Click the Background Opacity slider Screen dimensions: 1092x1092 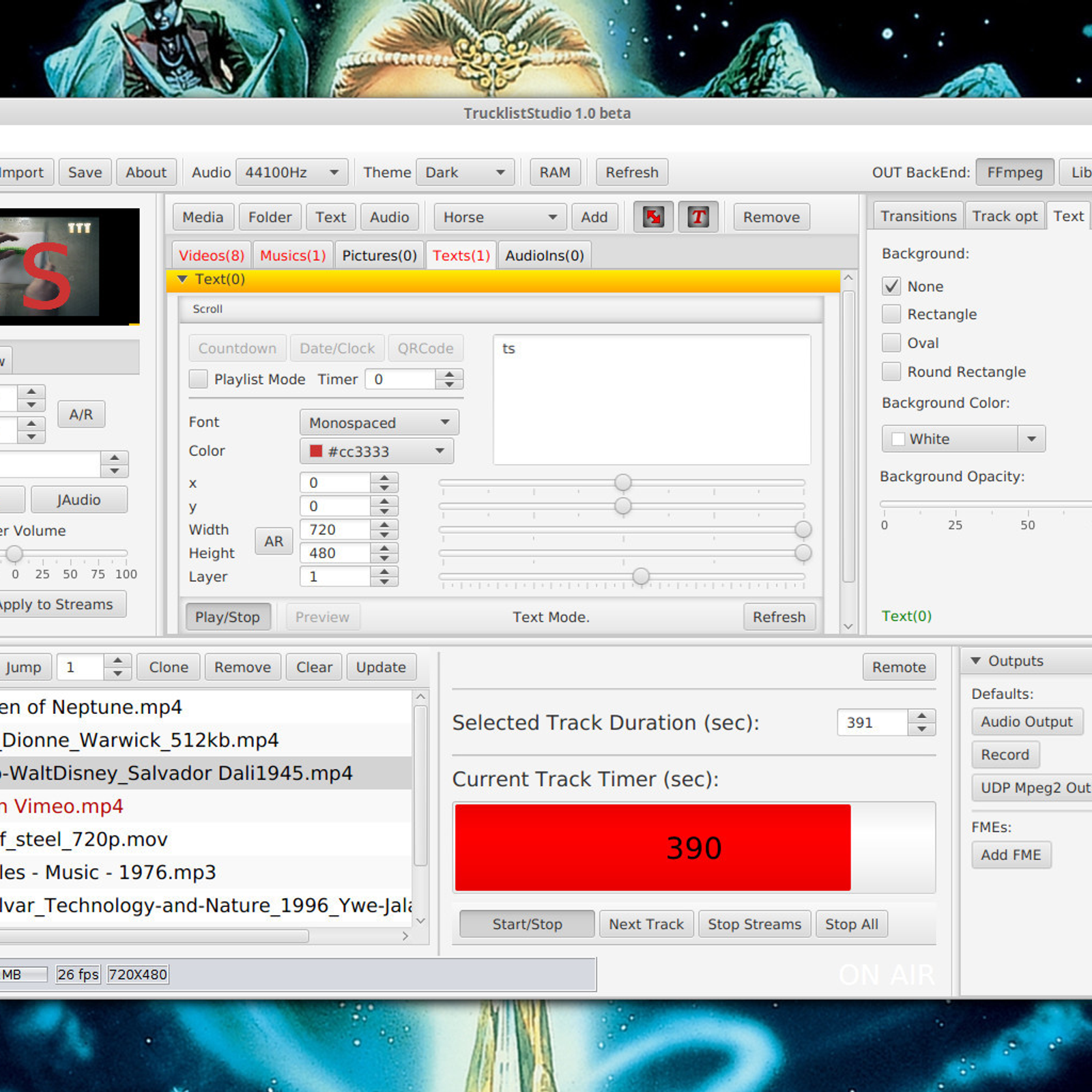coord(986,505)
